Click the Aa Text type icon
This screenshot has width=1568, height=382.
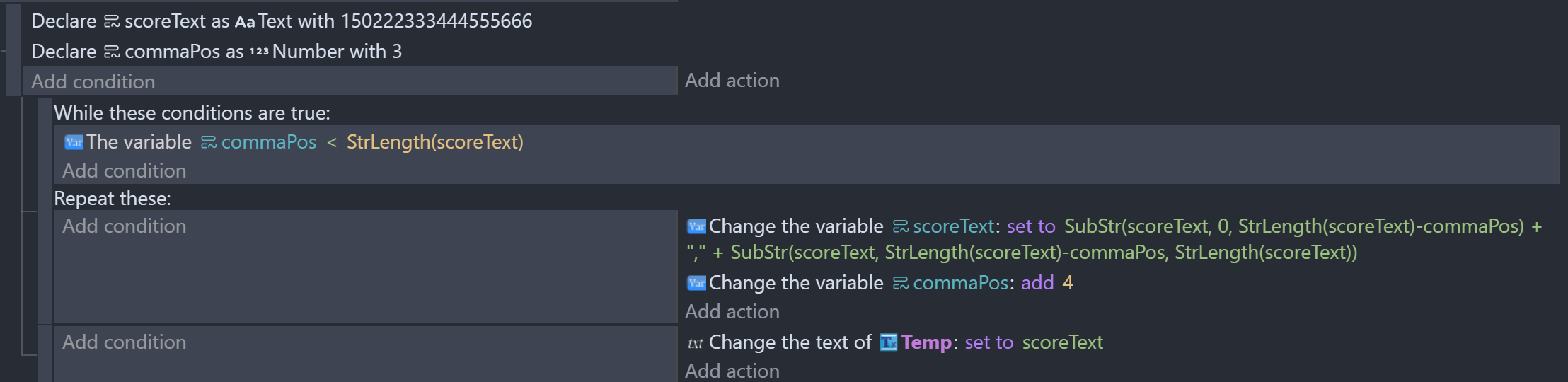click(x=245, y=22)
